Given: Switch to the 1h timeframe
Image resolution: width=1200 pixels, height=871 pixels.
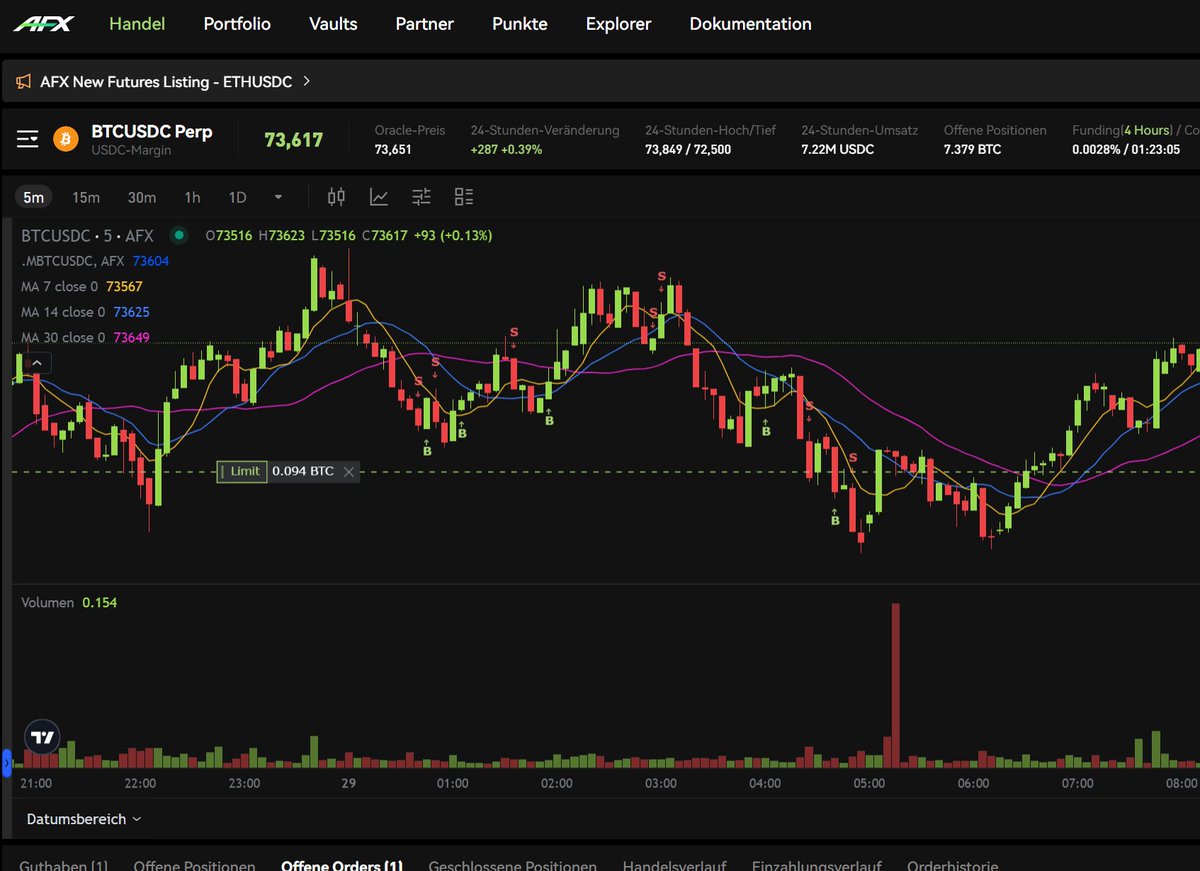Looking at the screenshot, I should tap(192, 197).
